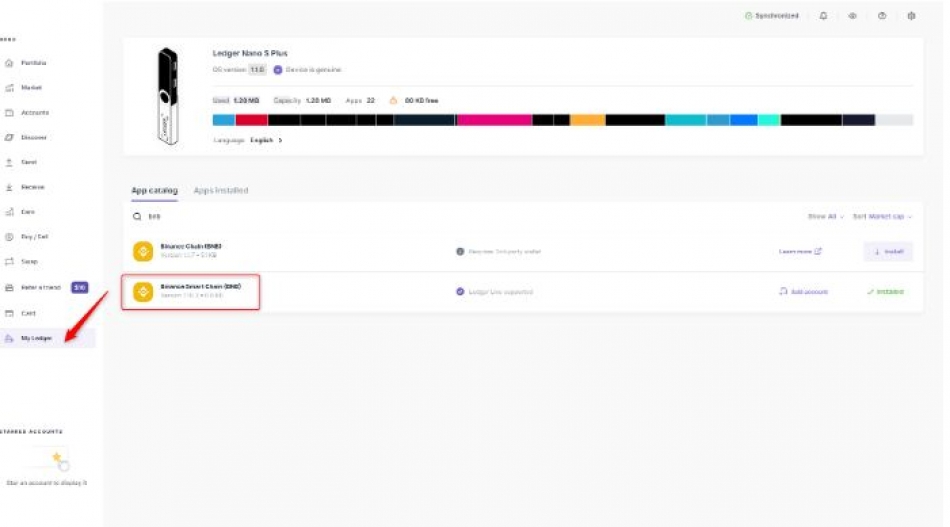
Task: Install the Binance Chain (BNB) app
Action: [888, 251]
